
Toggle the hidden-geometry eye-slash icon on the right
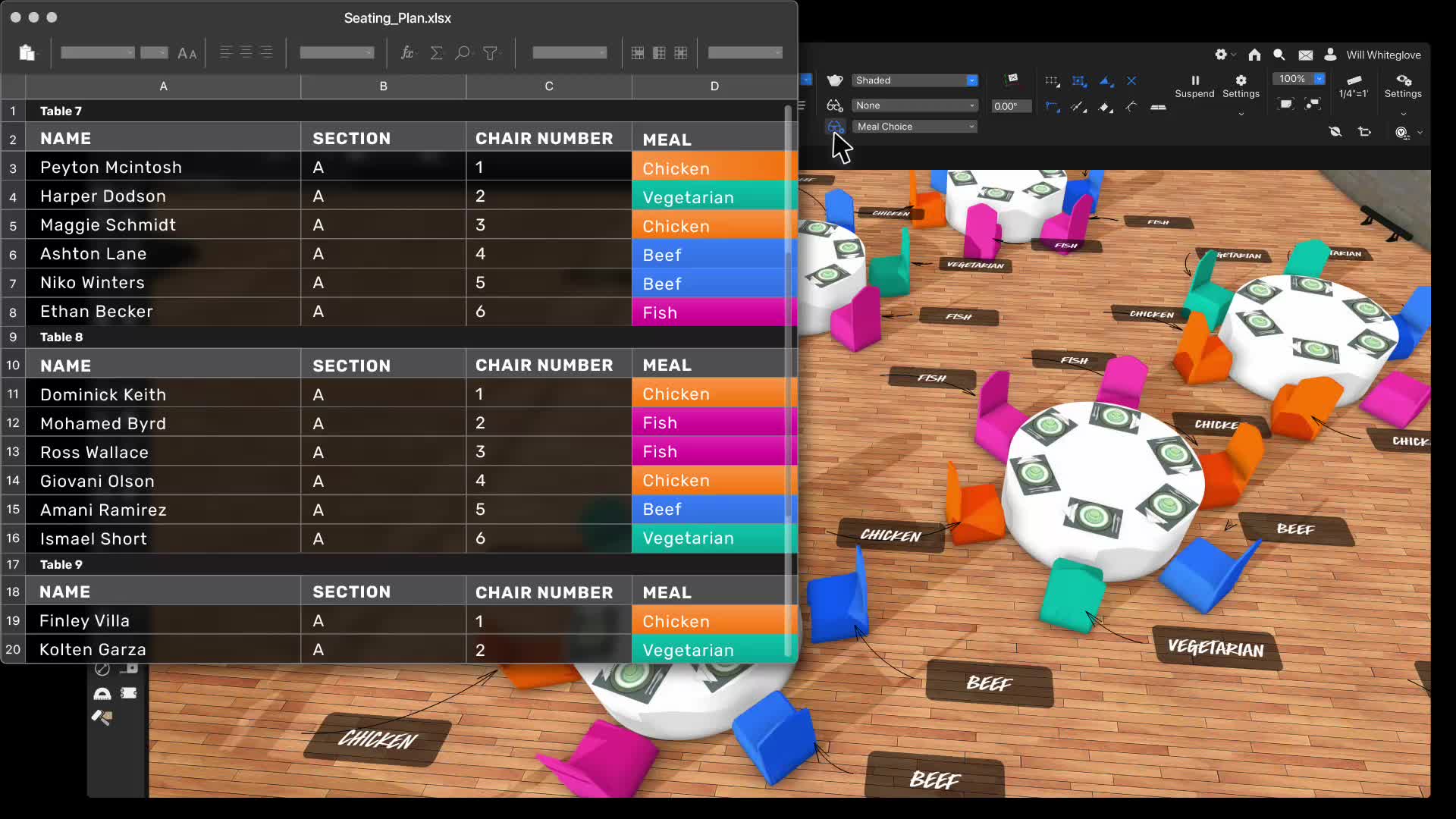[1335, 131]
